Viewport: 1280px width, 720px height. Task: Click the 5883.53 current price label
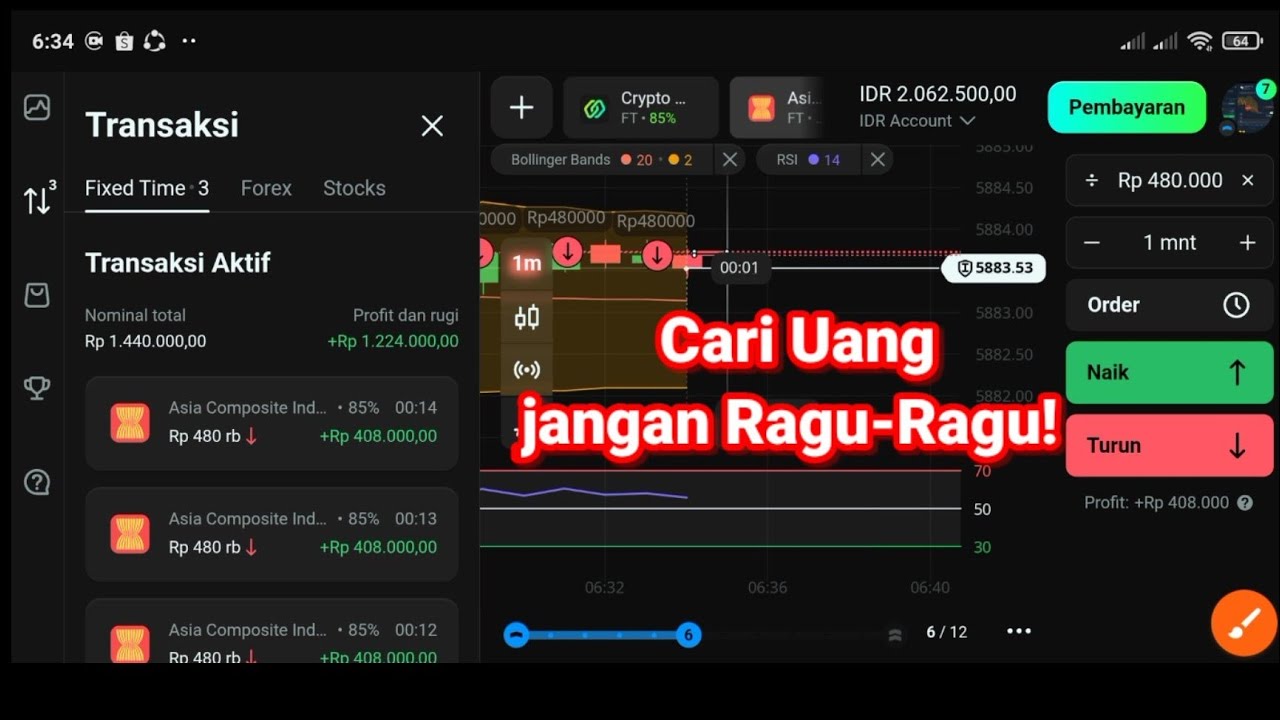coord(994,268)
